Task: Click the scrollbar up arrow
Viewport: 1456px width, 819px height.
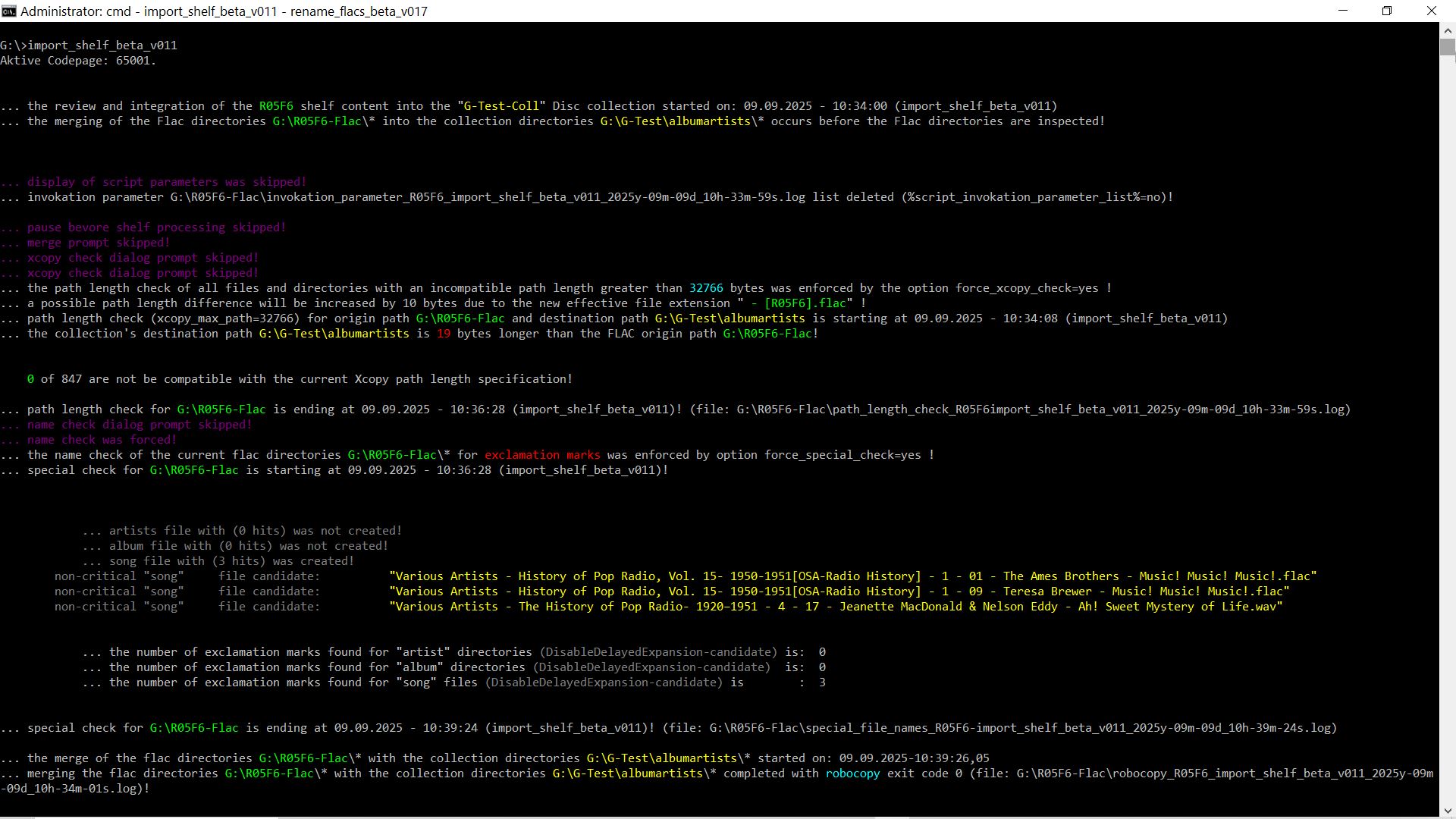Action: 1447,30
